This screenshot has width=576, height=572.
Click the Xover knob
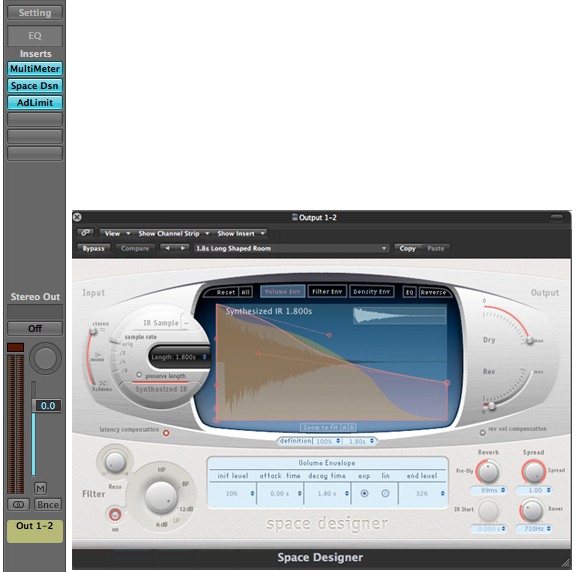[532, 511]
